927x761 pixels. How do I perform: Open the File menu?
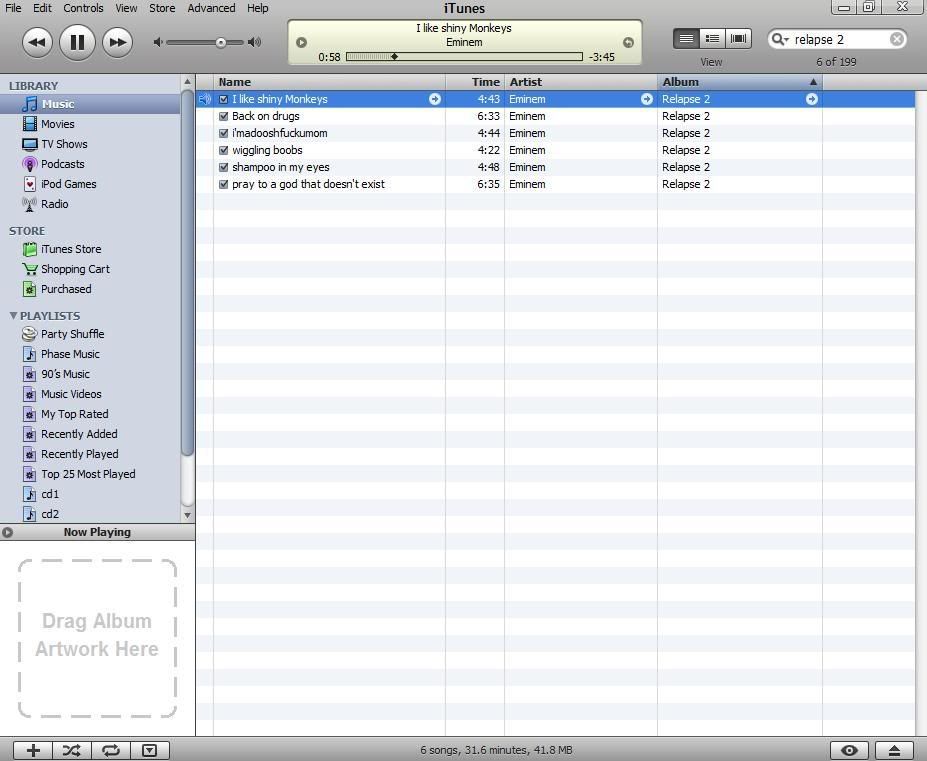click(13, 8)
